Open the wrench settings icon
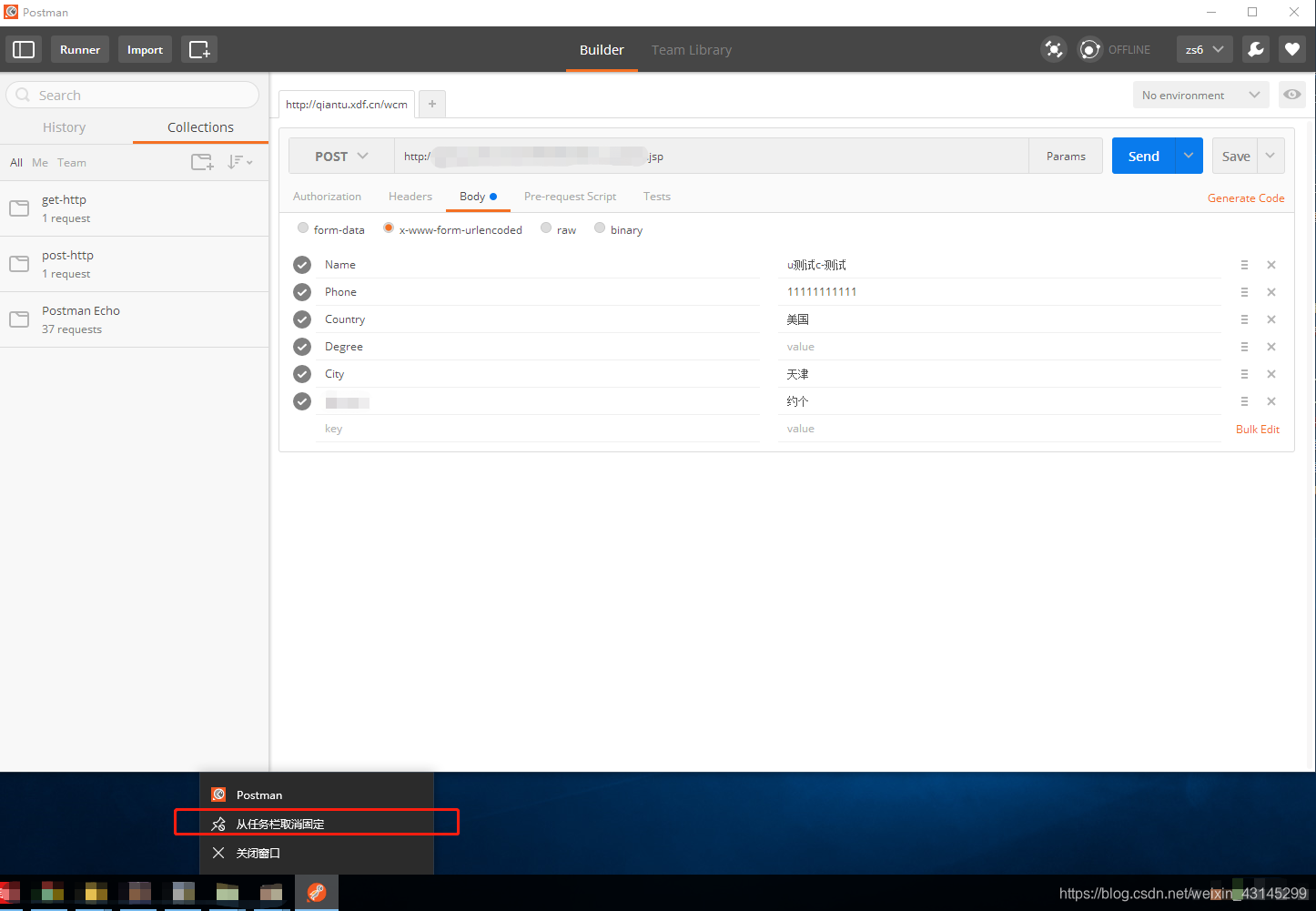 [1256, 49]
